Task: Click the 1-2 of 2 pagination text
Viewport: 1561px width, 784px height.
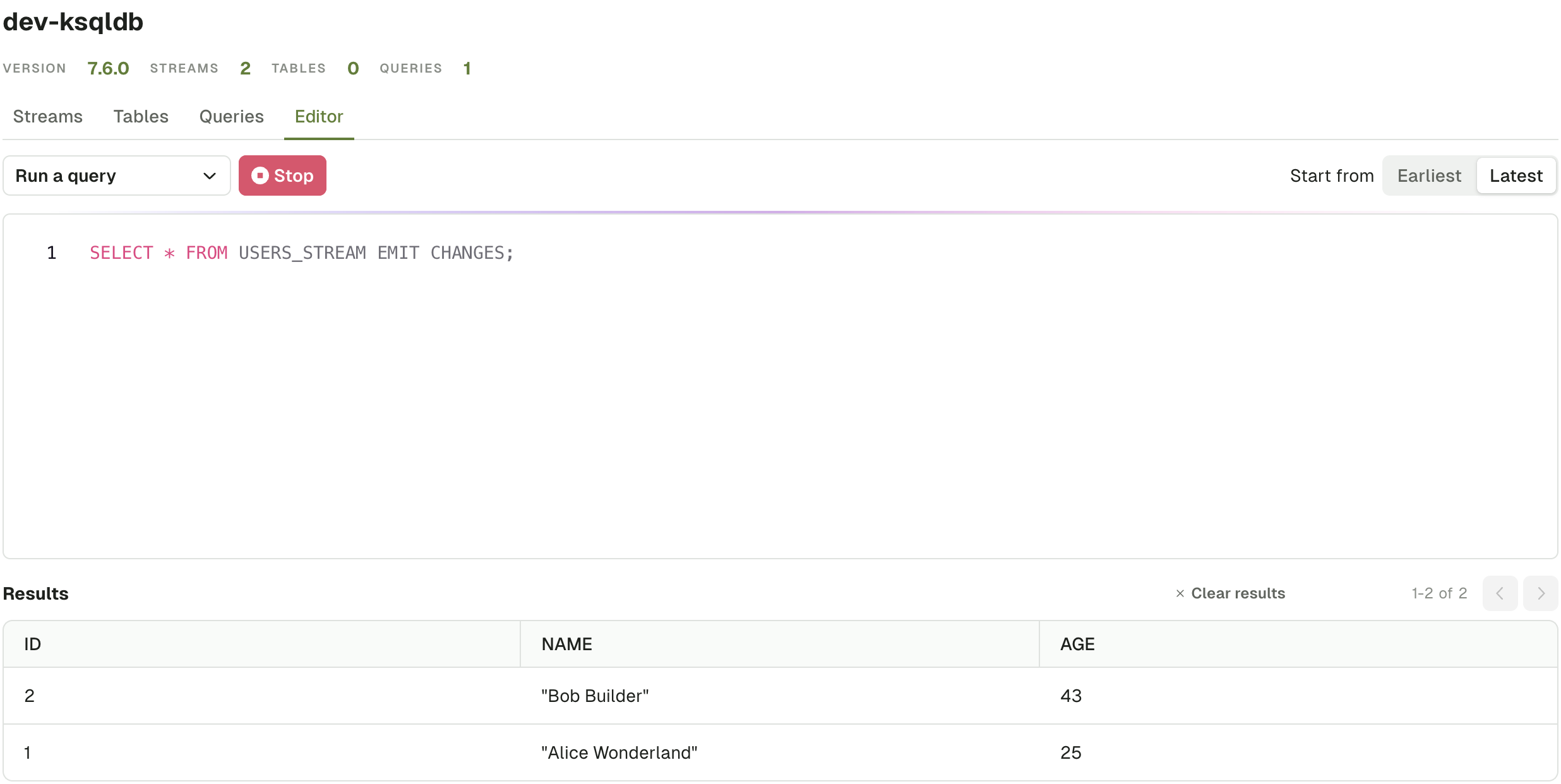Action: click(1439, 593)
